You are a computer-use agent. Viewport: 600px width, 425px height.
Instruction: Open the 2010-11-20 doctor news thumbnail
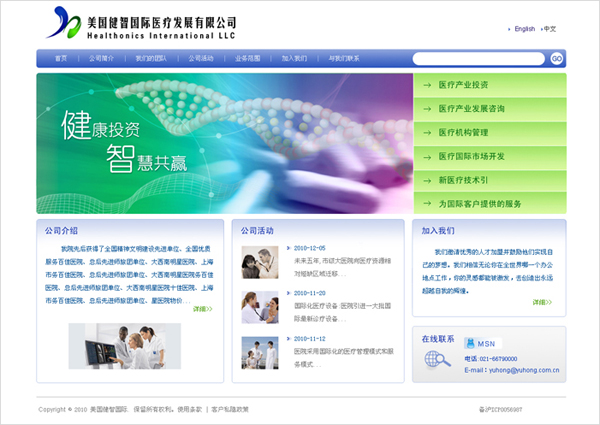[x=259, y=307]
